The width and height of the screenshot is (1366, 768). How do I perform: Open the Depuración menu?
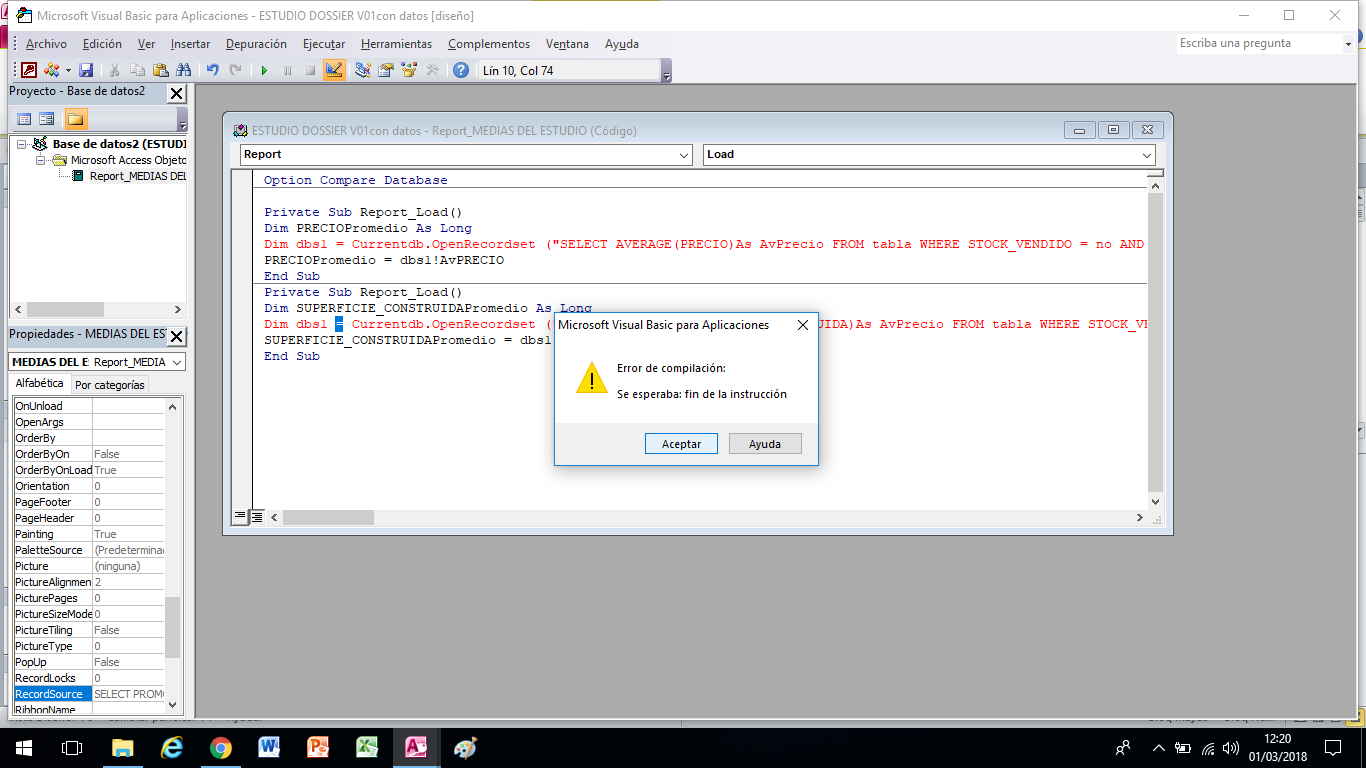coord(256,44)
